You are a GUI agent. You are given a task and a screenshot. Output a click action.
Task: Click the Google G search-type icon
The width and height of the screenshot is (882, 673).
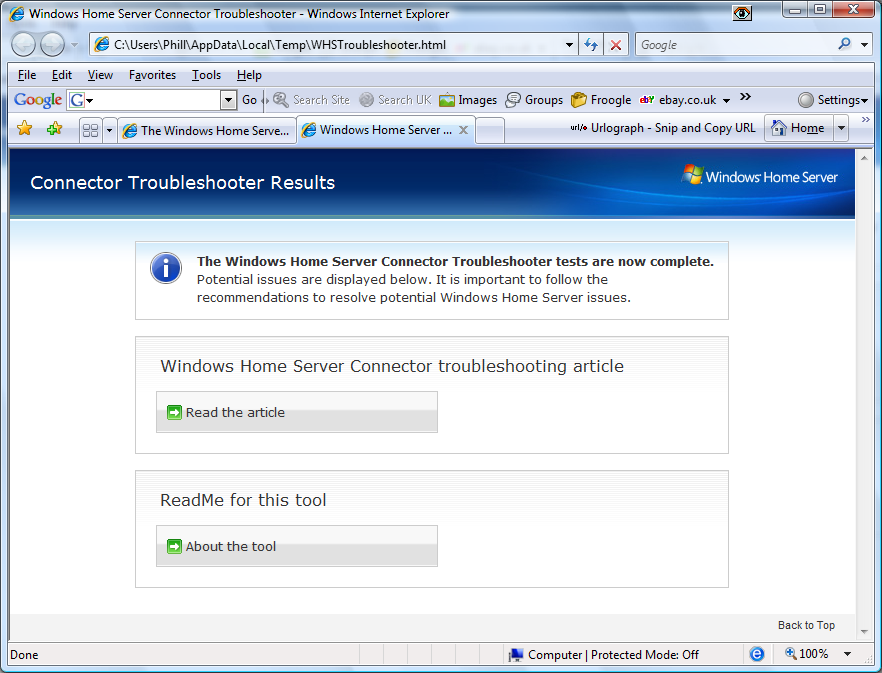pos(80,100)
